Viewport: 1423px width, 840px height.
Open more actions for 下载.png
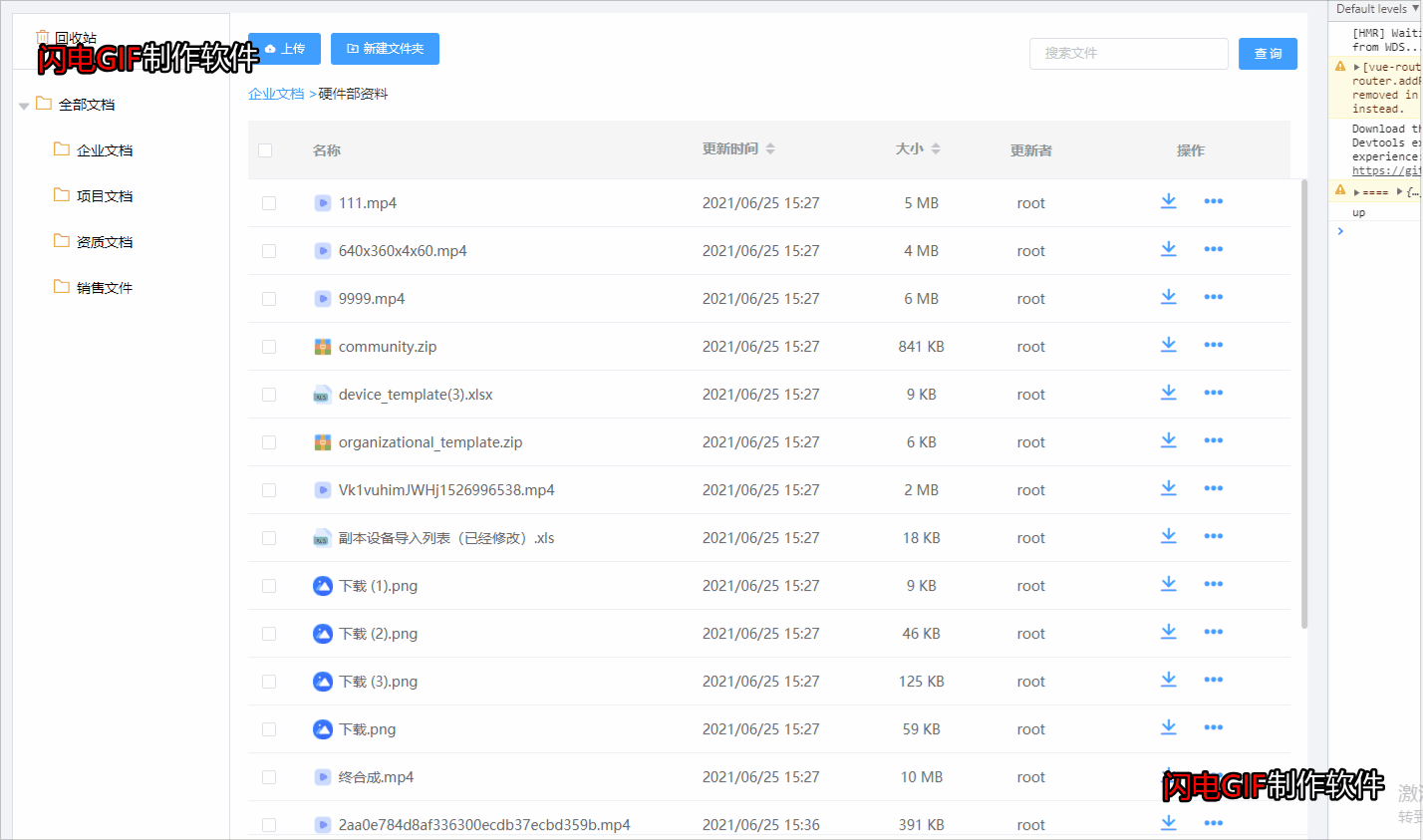(1213, 727)
